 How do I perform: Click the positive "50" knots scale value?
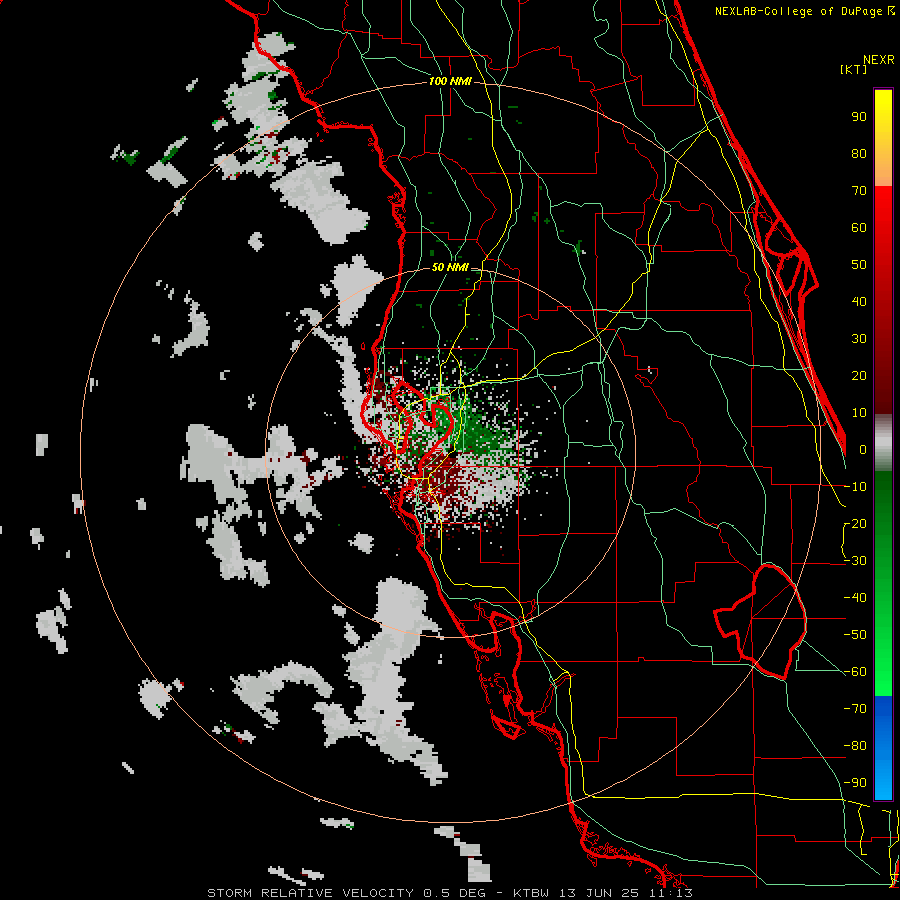coord(859,265)
